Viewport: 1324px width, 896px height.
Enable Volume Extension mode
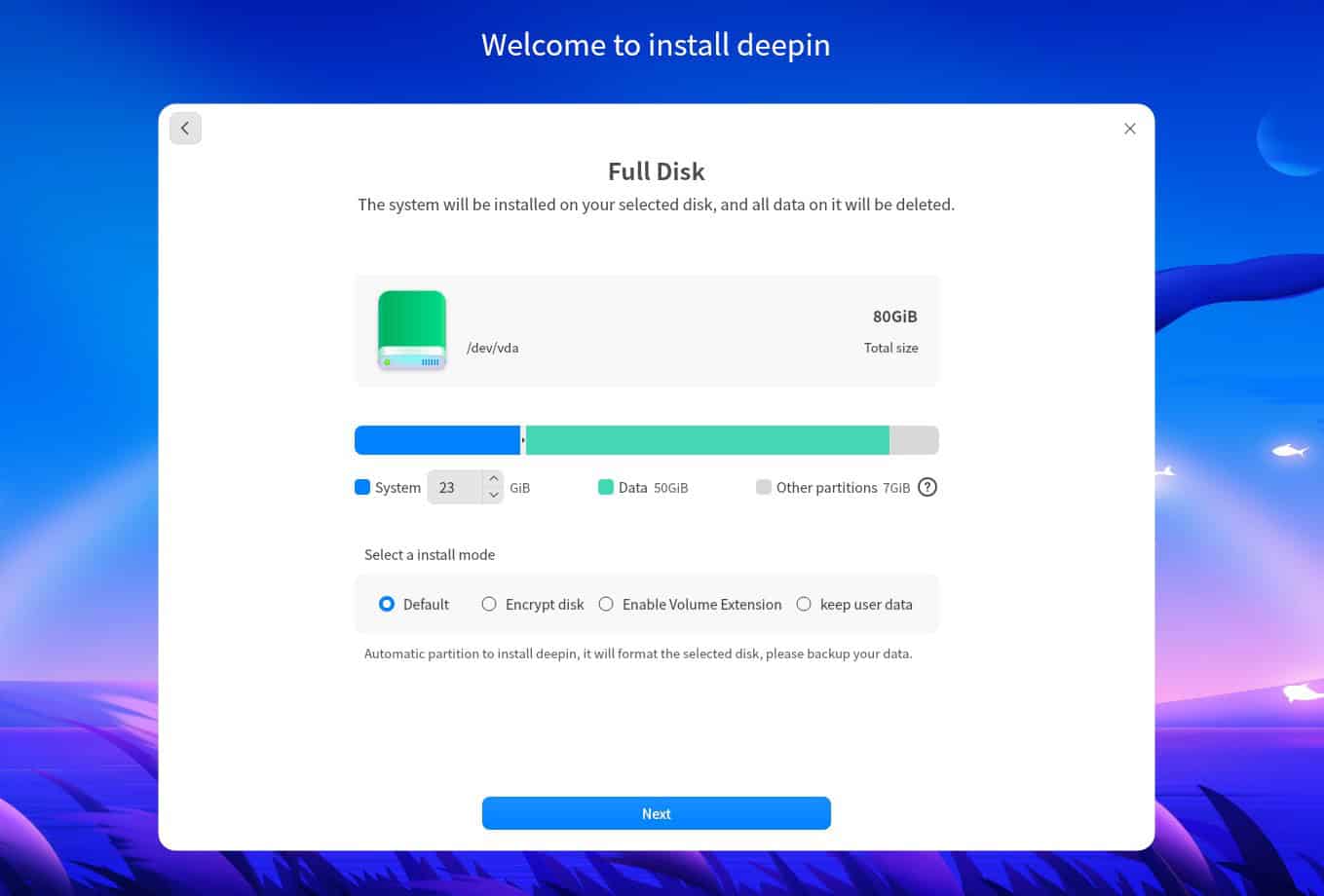pos(606,604)
